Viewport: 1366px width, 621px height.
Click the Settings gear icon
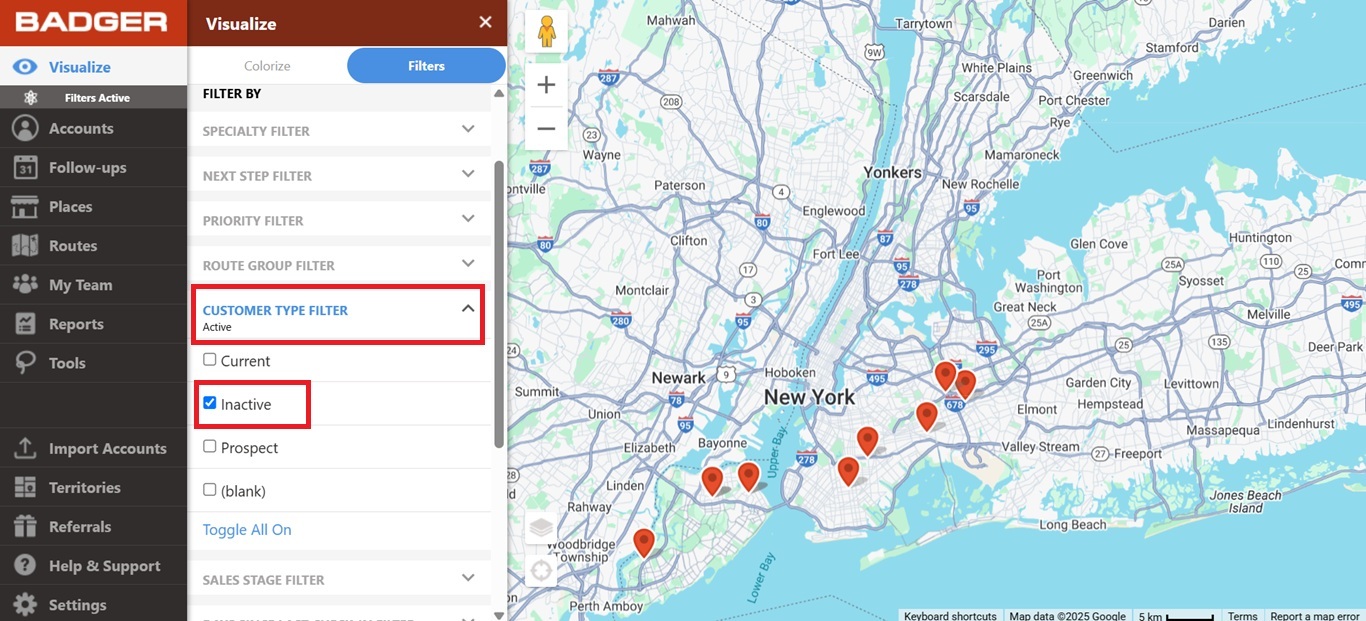25,604
